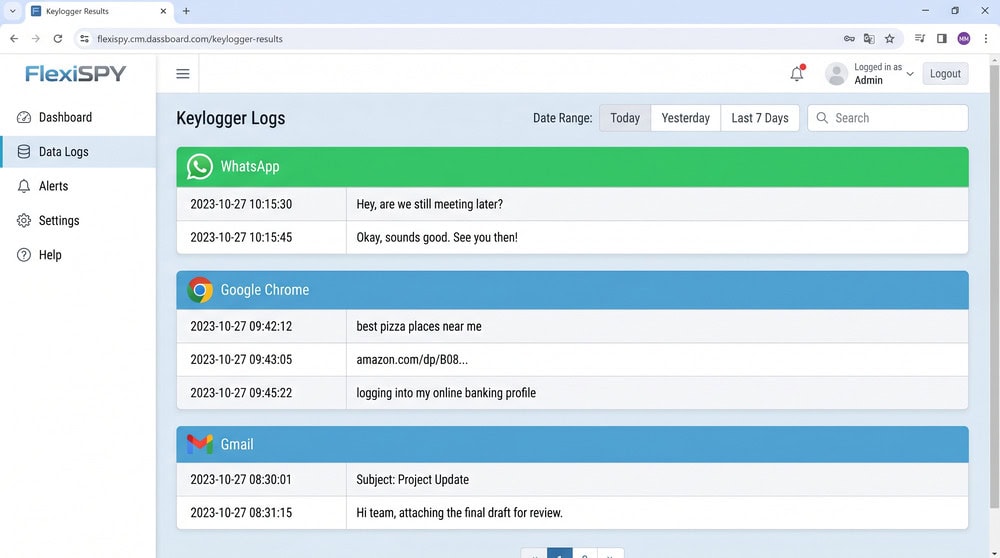
Task: Click the Keylogger Logs heading
Action: pyautogui.click(x=230, y=119)
